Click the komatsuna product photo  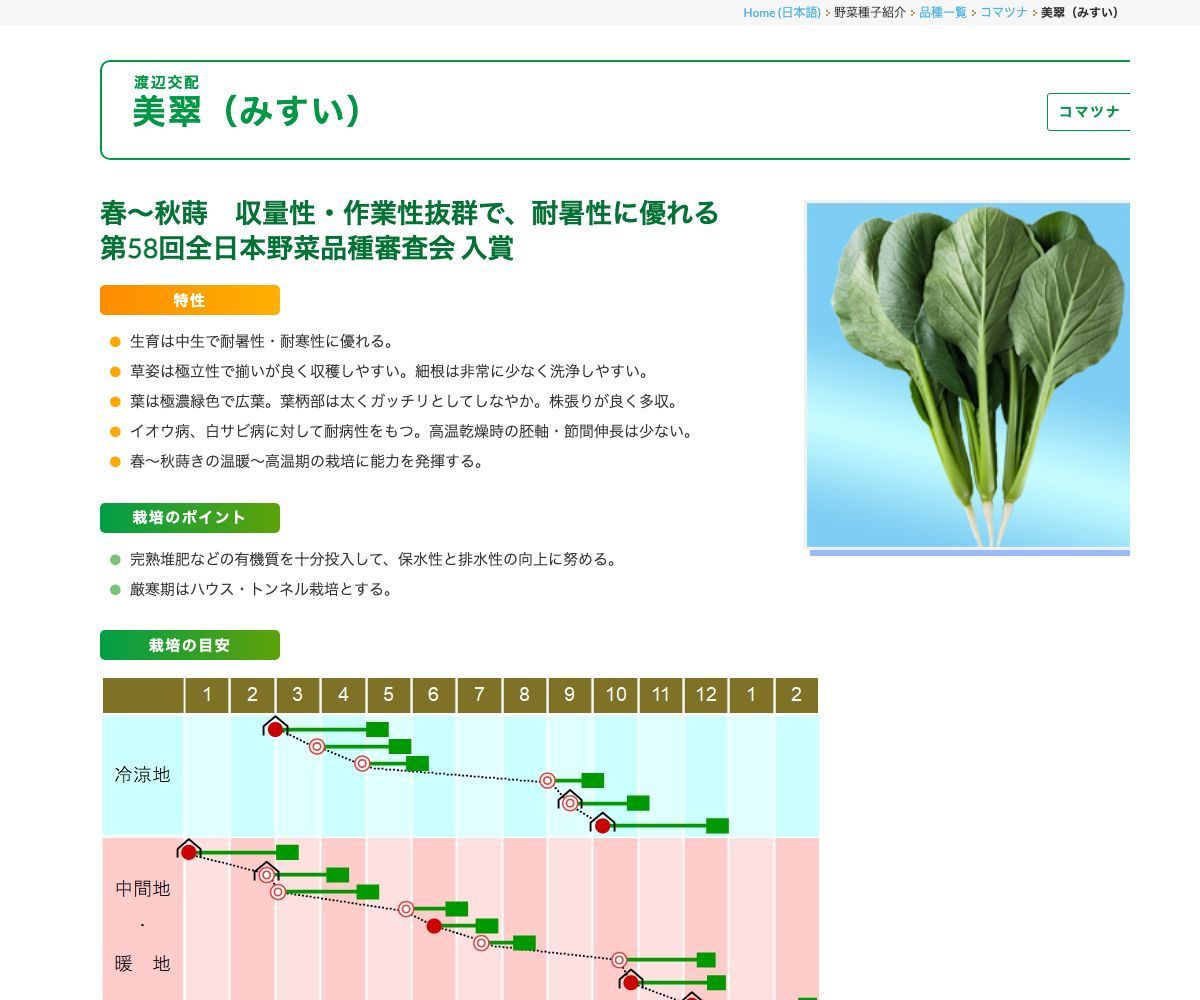(967, 375)
